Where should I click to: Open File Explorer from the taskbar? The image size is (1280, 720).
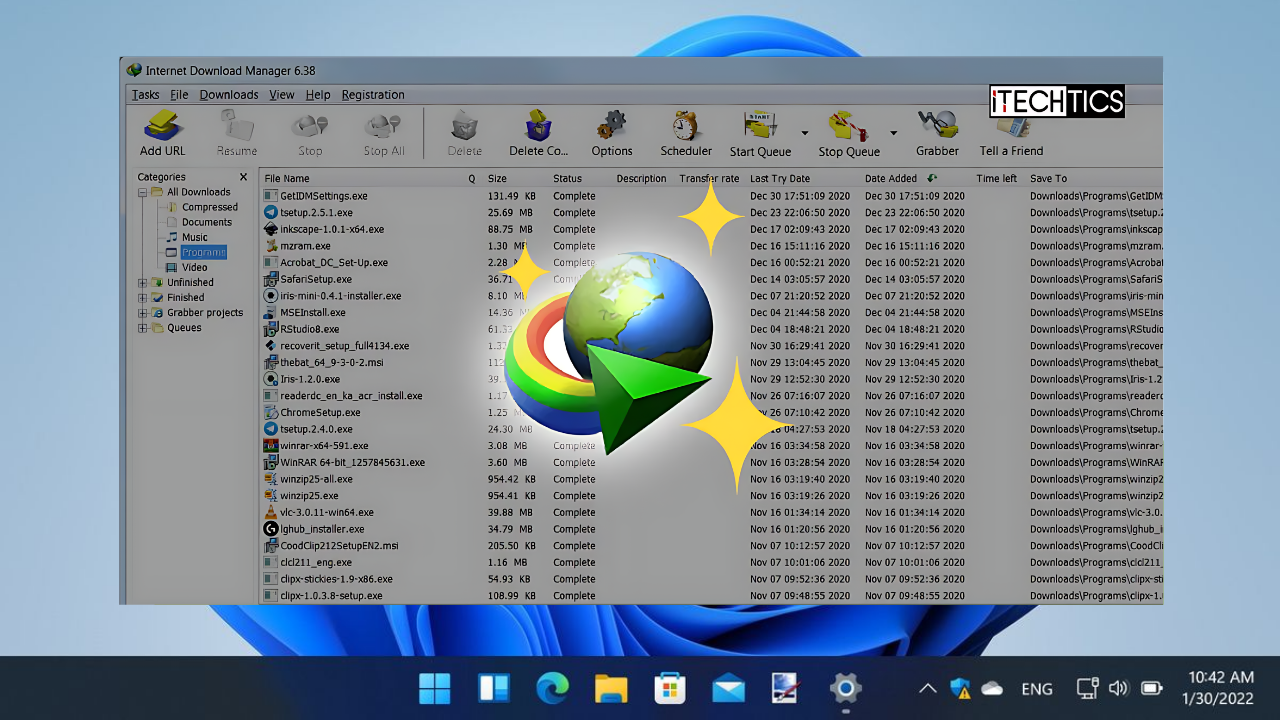[x=611, y=688]
